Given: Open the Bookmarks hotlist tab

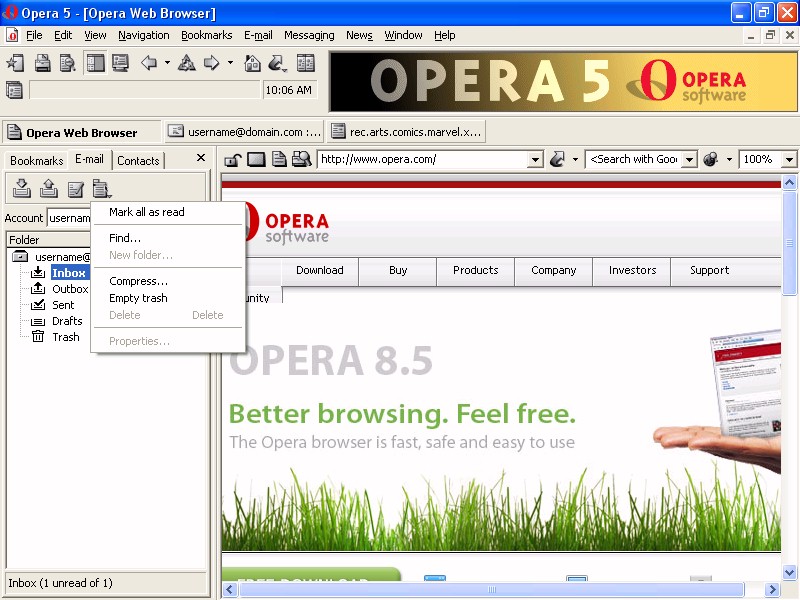Looking at the screenshot, I should click(x=36, y=161).
